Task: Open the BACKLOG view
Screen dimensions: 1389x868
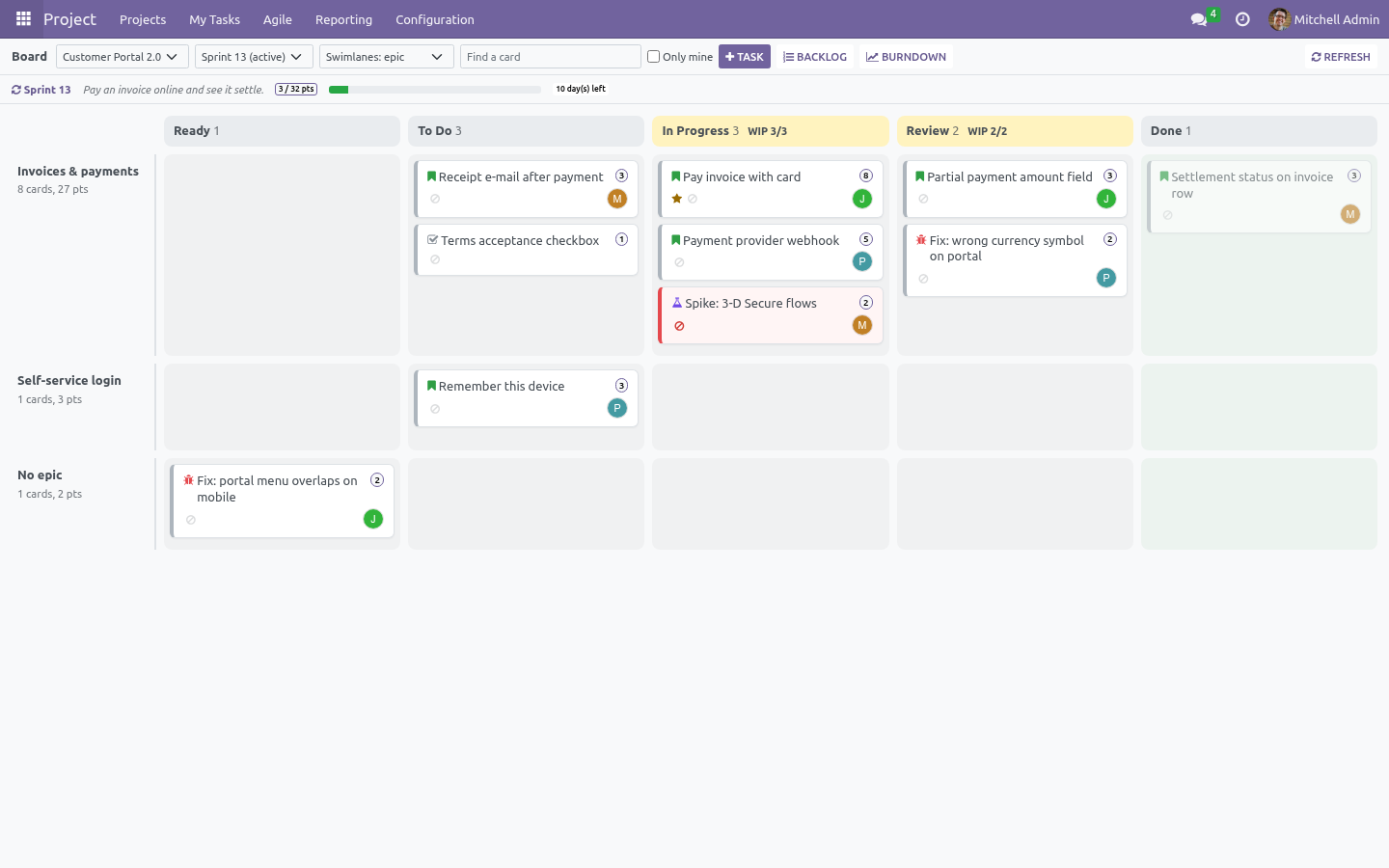Action: 815,57
